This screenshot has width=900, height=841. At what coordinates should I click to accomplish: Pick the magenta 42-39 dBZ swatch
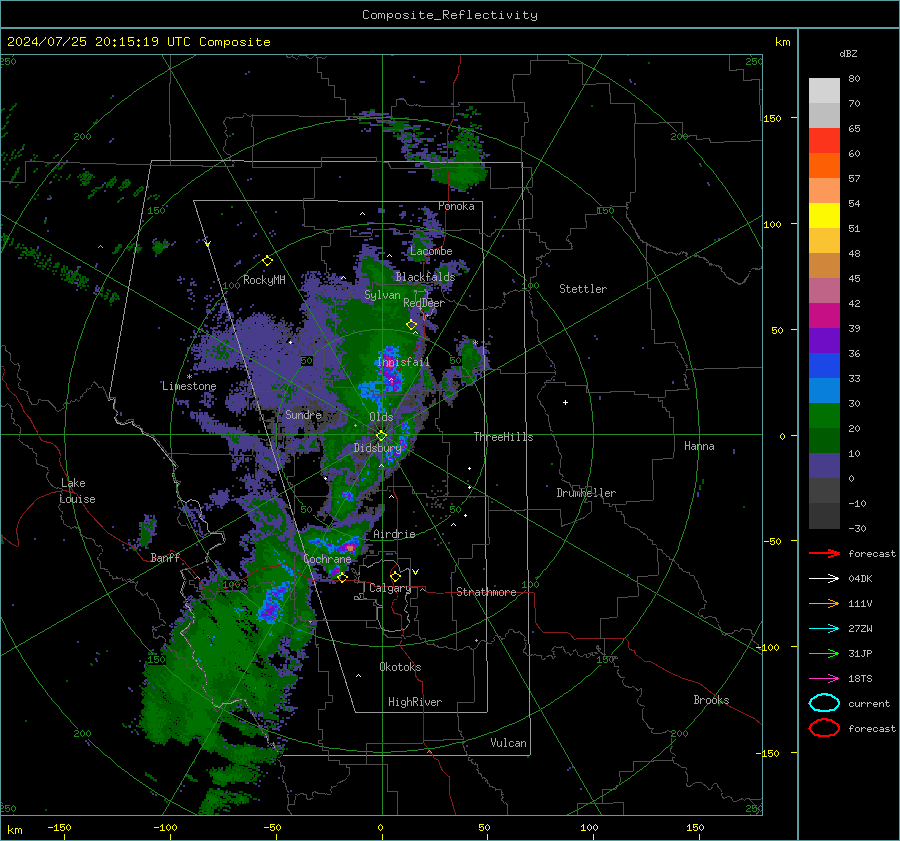pyautogui.click(x=824, y=316)
